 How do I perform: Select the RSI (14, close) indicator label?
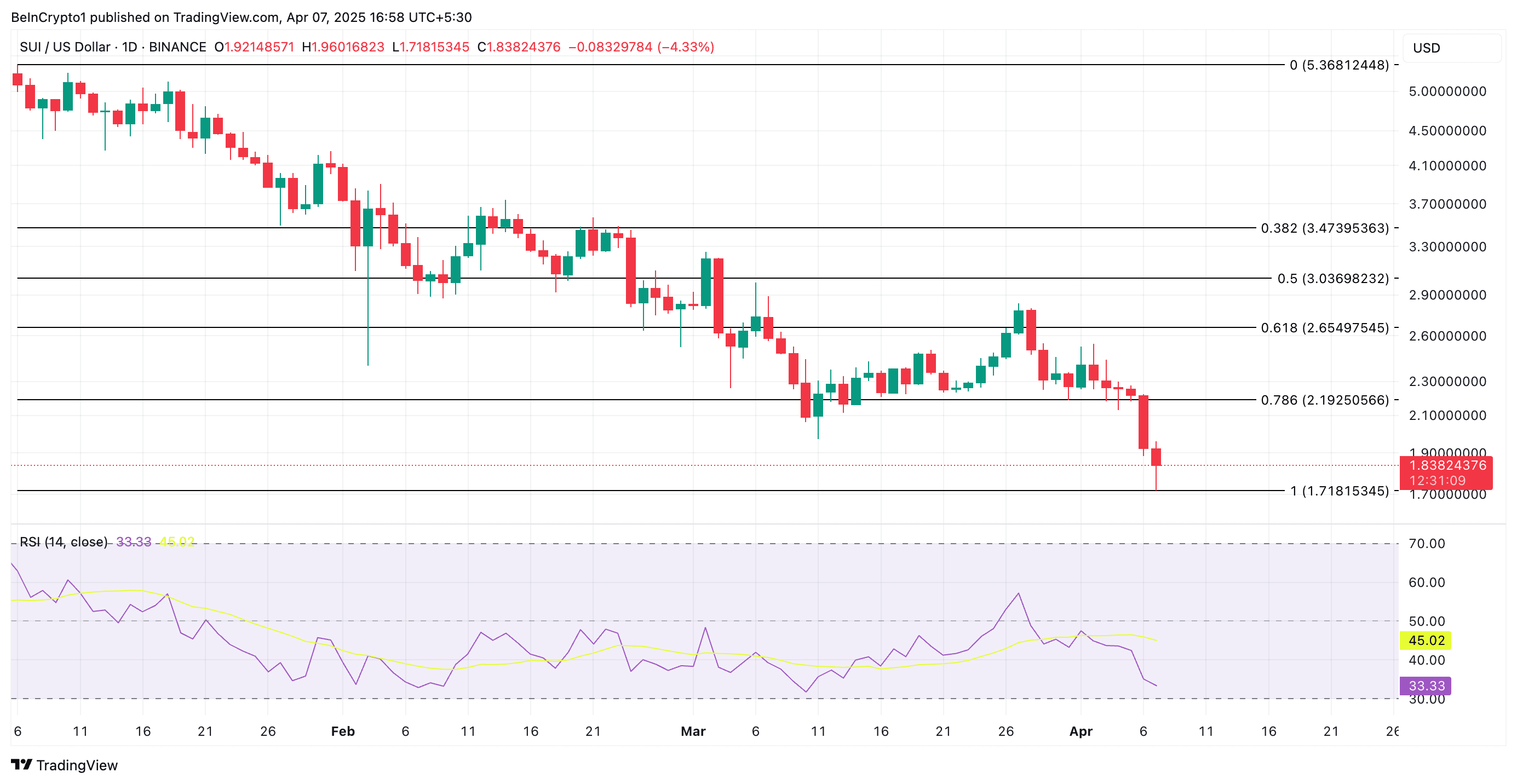point(64,541)
